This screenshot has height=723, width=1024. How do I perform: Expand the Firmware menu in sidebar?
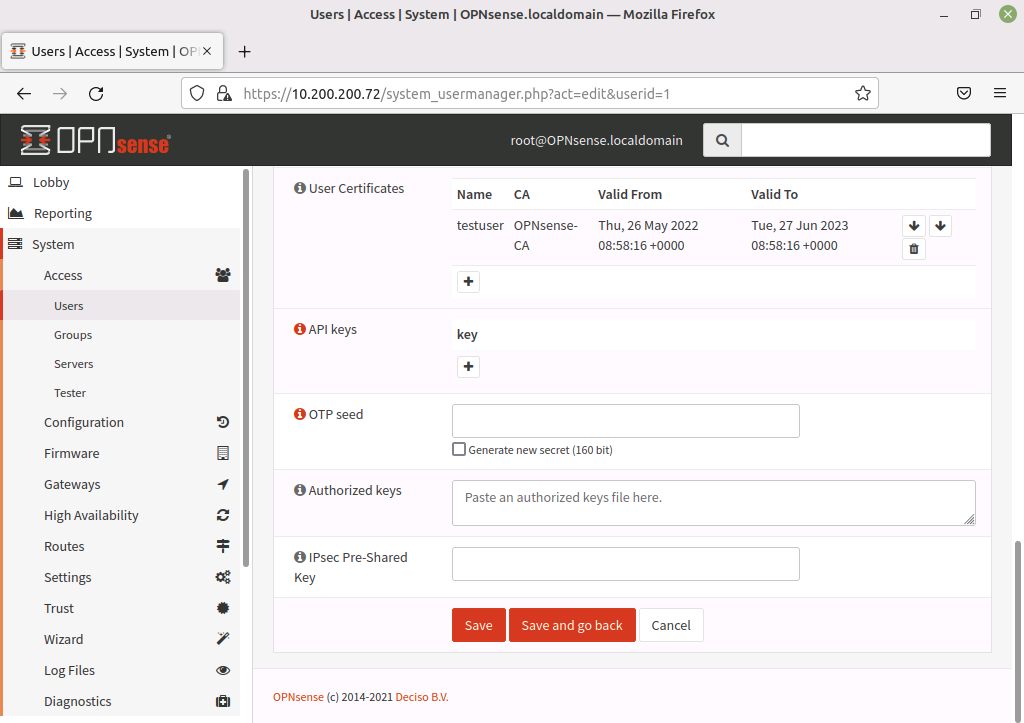(72, 453)
